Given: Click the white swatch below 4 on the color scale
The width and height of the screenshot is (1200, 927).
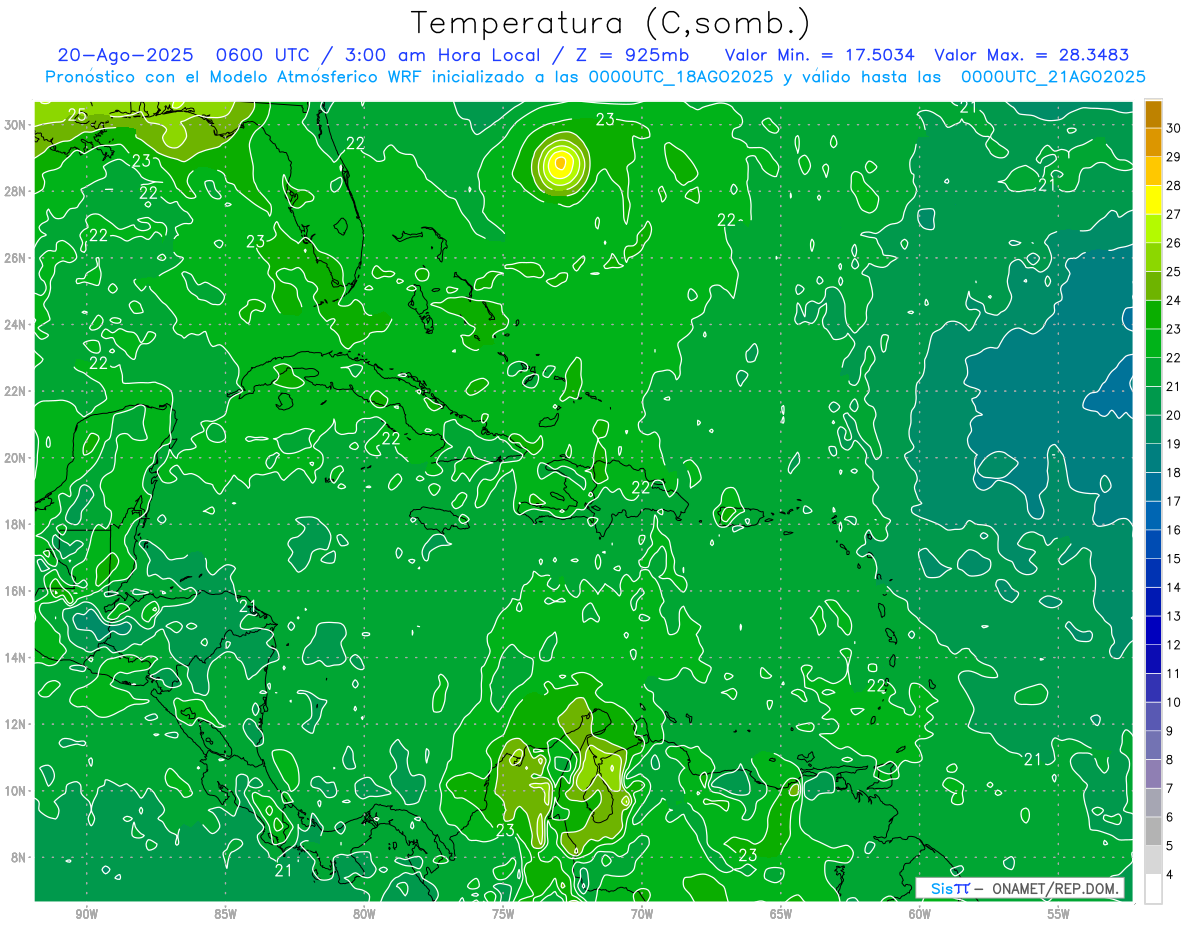Looking at the screenshot, I should coord(1153,888).
